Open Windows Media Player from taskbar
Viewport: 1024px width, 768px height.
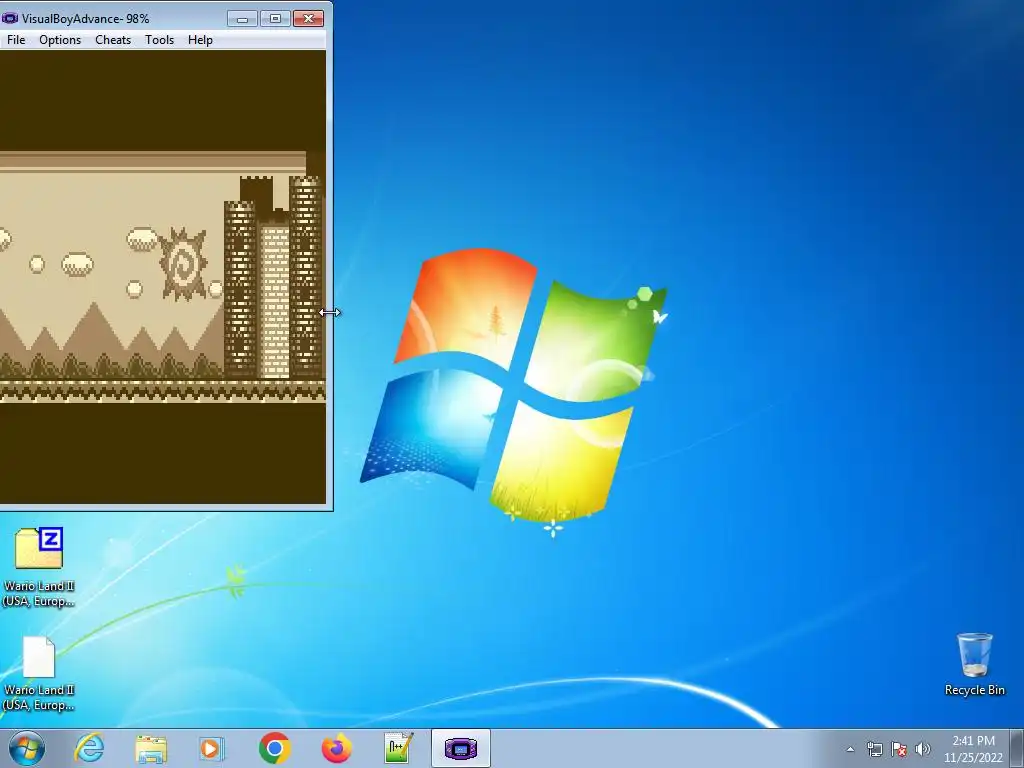[212, 748]
